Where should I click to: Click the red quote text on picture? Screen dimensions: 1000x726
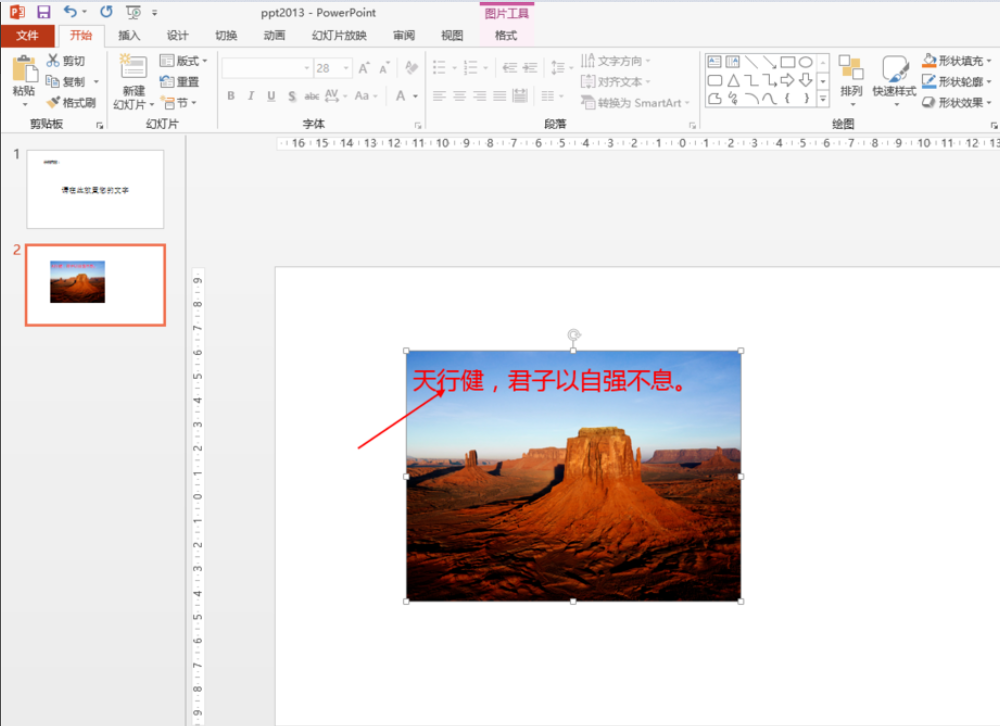click(550, 381)
